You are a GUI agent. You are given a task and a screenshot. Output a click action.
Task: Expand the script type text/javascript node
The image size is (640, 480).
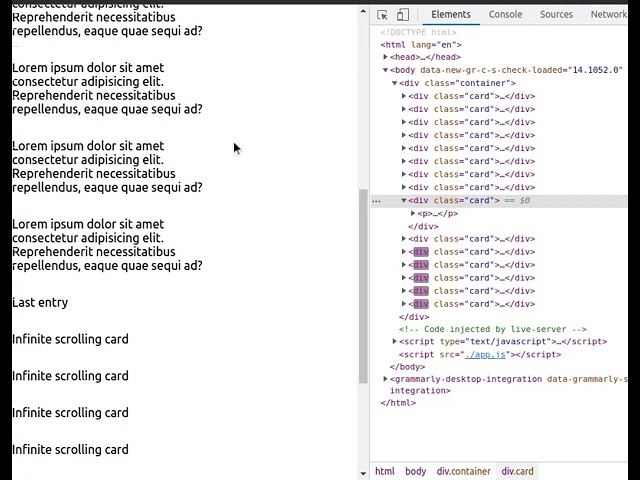(x=395, y=341)
